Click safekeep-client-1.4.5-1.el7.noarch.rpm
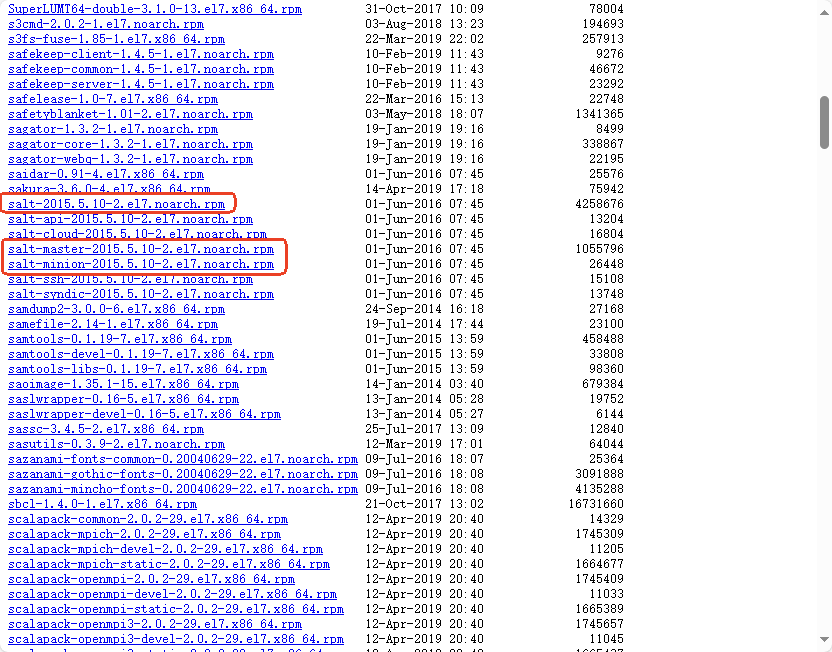This screenshot has width=832, height=652. pyautogui.click(x=141, y=54)
